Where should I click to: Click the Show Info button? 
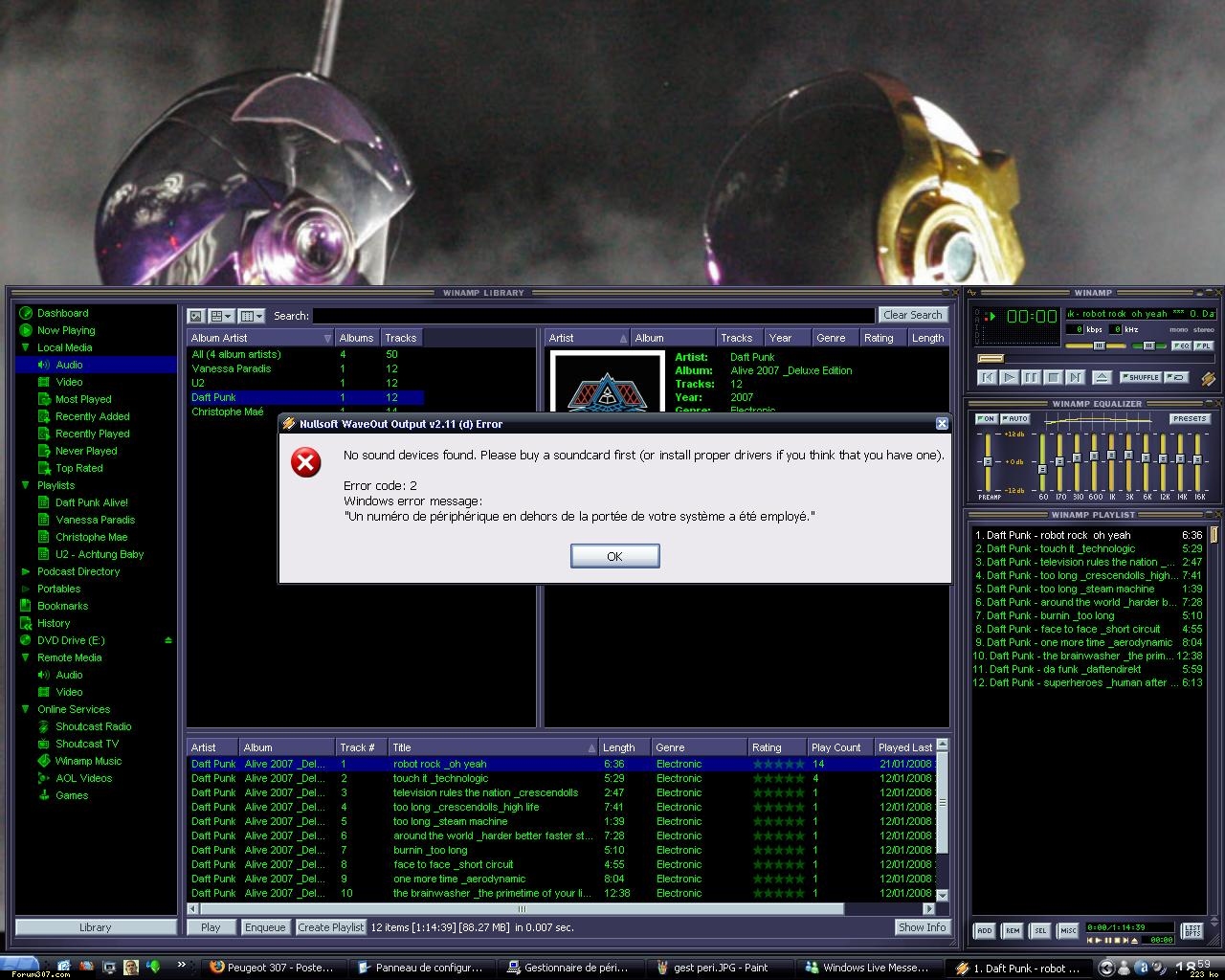[x=922, y=927]
